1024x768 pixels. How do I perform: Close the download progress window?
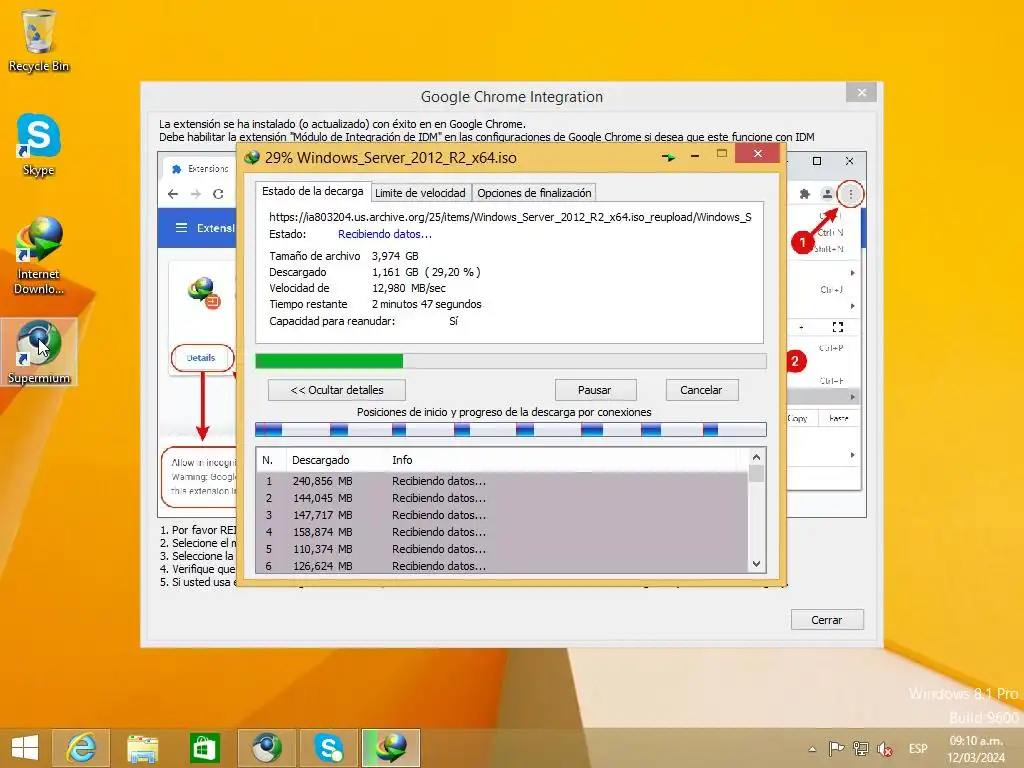coord(757,154)
